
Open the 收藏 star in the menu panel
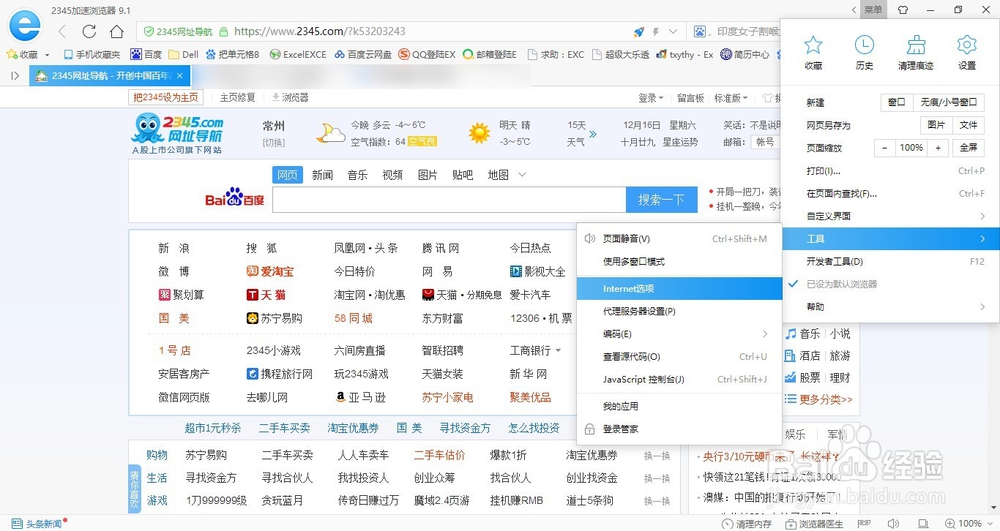click(x=813, y=45)
